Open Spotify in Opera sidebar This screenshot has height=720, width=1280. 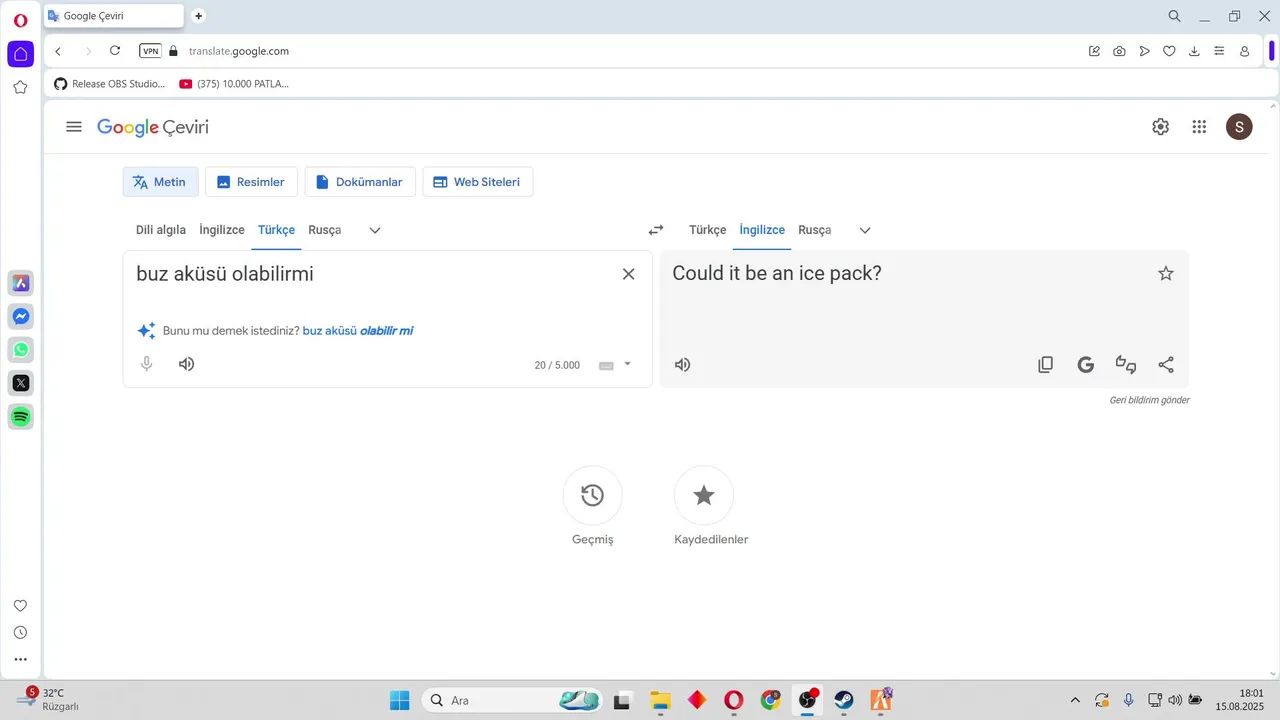20,416
